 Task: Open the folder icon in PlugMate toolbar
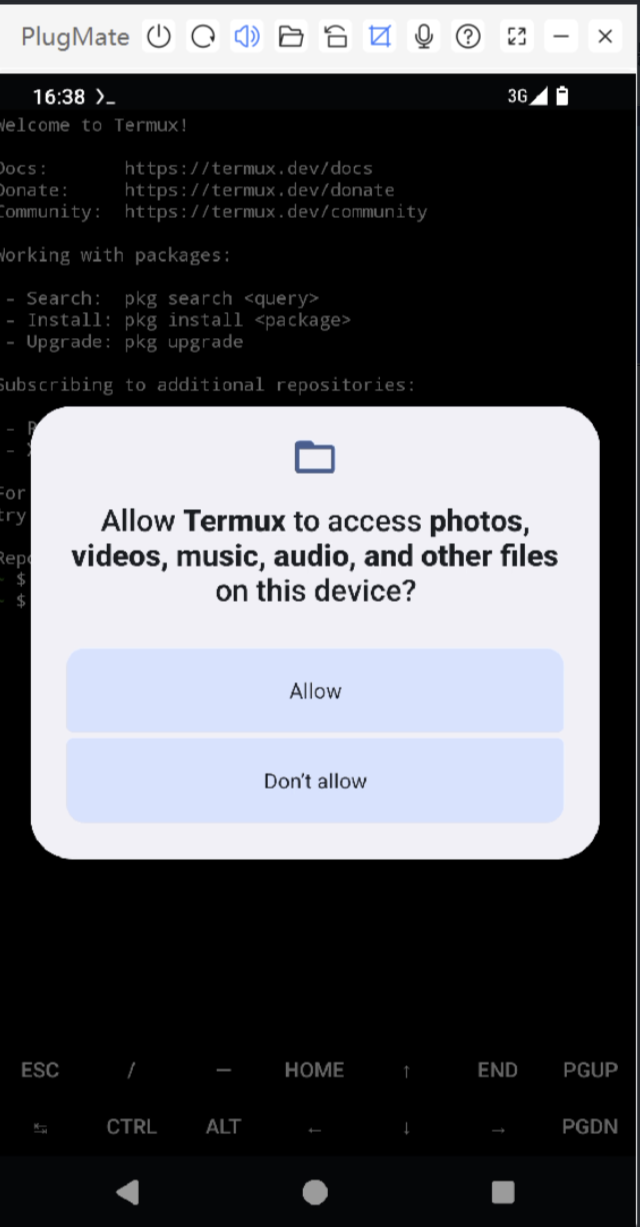(x=291, y=37)
